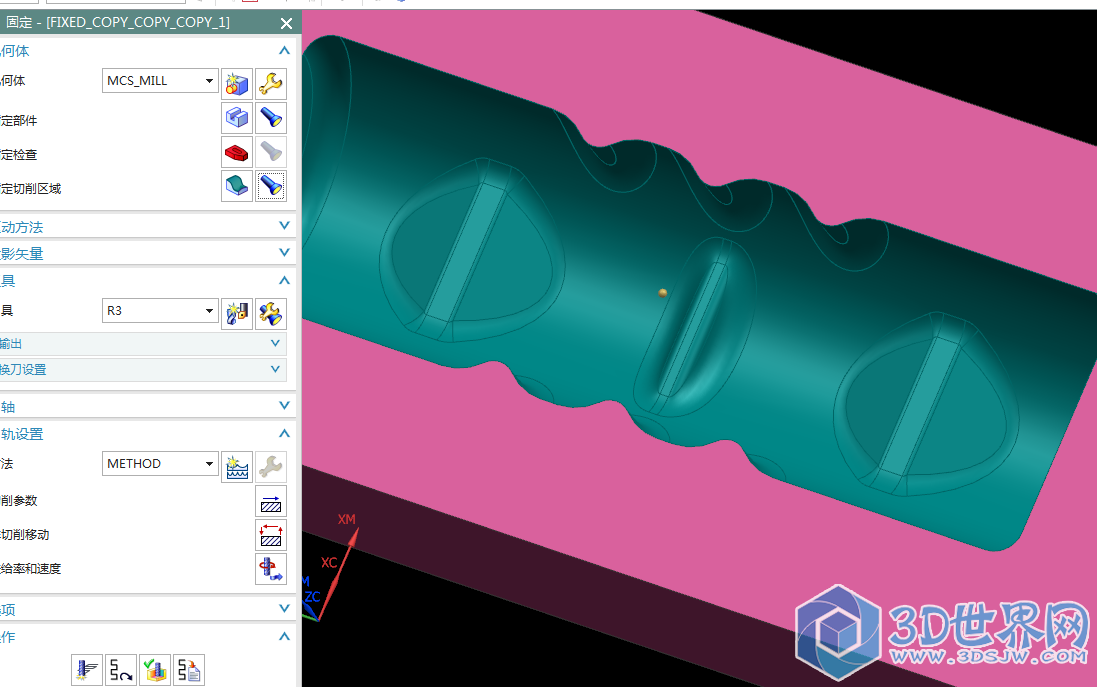Image resolution: width=1097 pixels, height=687 pixels.
Task: Replay tool path icon
Action: click(x=121, y=670)
